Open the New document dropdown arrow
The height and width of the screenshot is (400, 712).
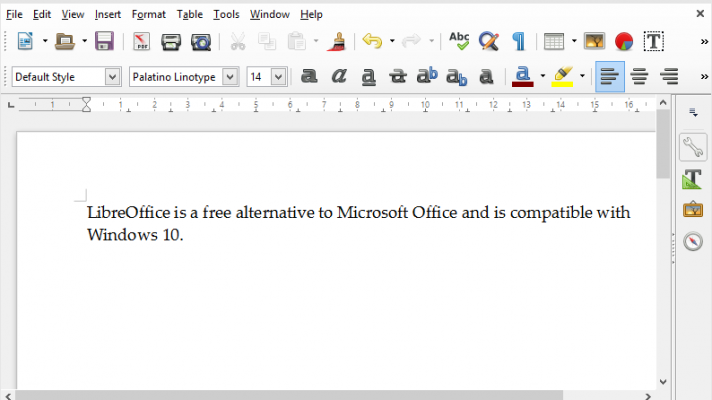click(x=45, y=41)
